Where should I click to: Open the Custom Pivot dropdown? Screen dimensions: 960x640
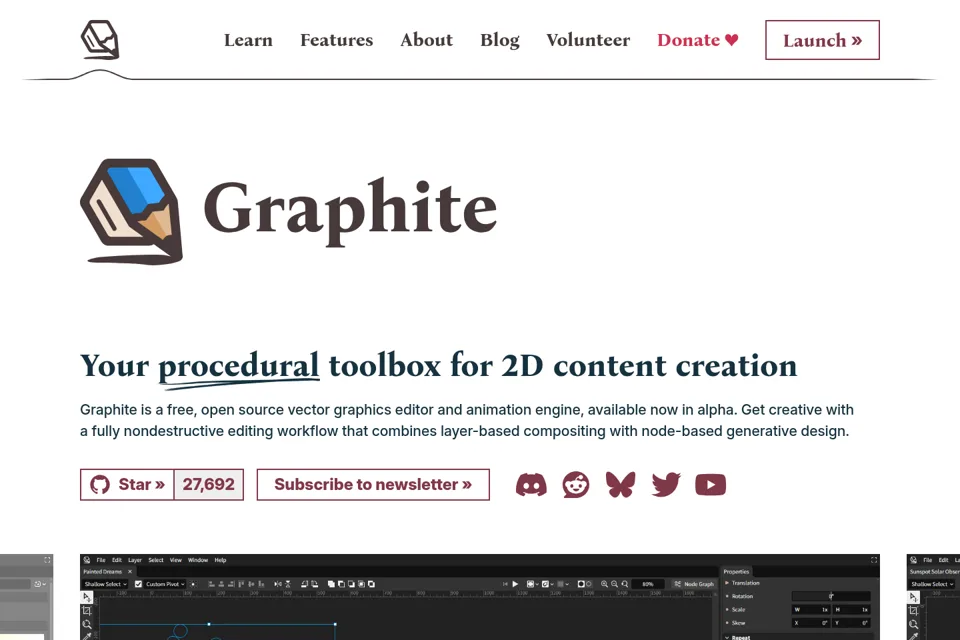pos(165,584)
